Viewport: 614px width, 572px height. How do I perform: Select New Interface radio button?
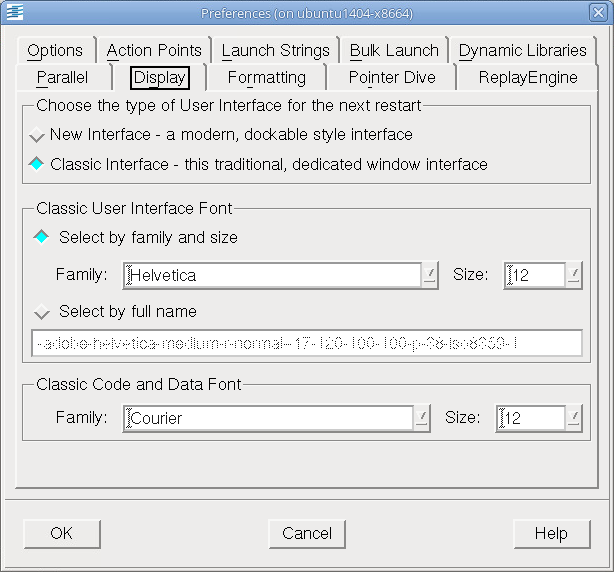click(37, 135)
